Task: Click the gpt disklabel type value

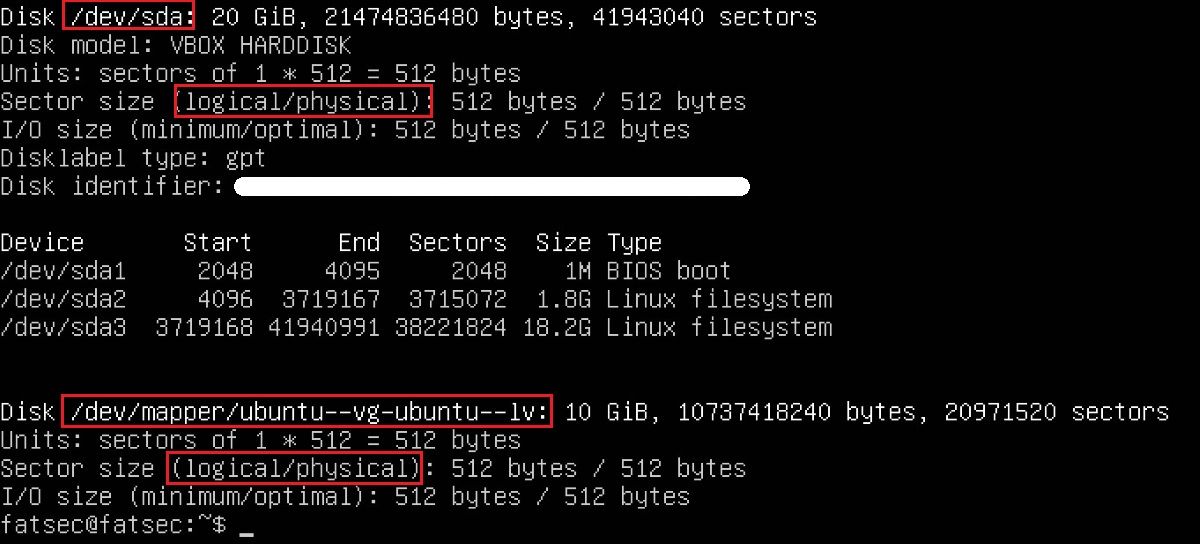Action: click(x=246, y=158)
